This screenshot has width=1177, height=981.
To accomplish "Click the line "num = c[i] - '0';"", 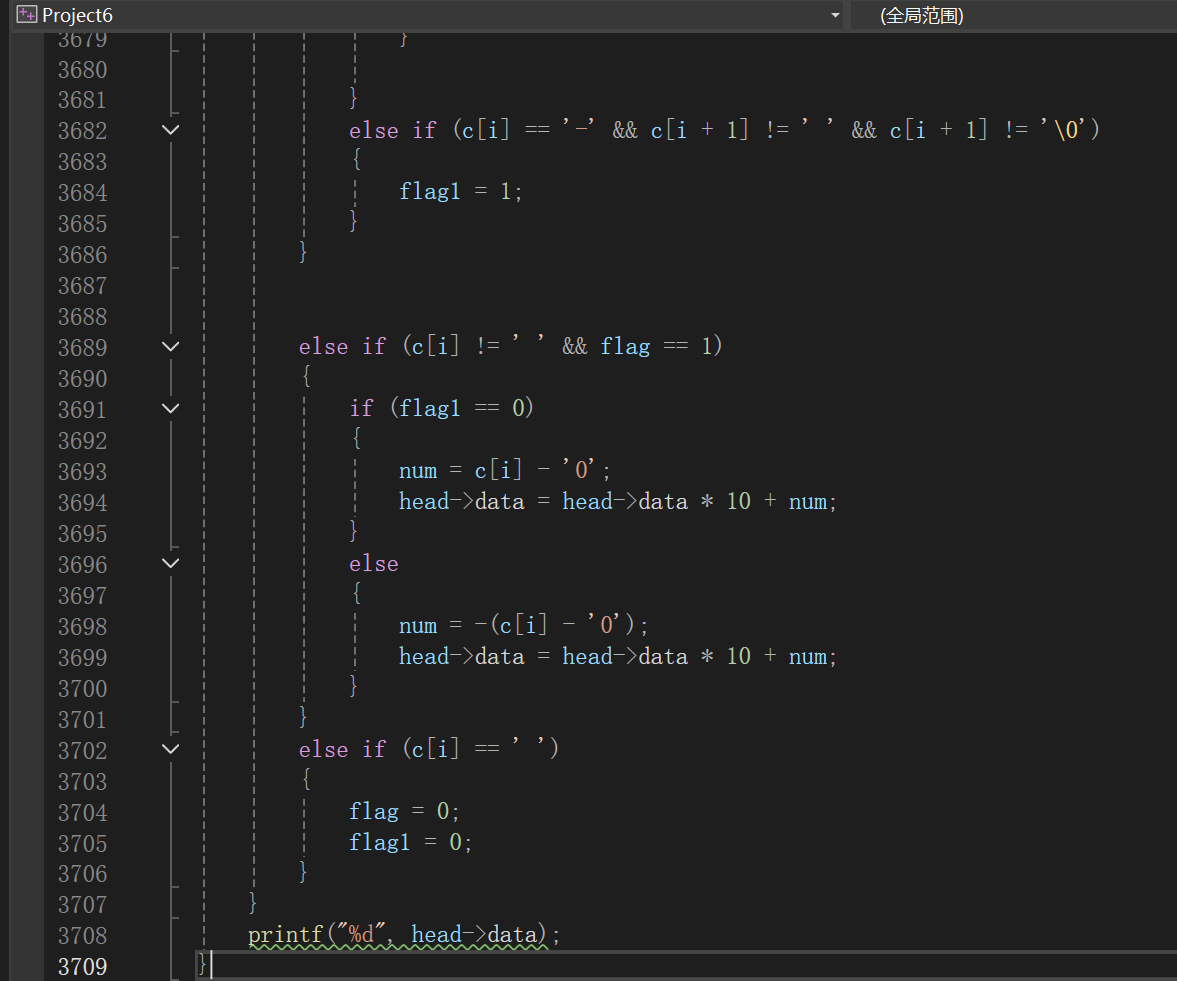I will pyautogui.click(x=504, y=471).
